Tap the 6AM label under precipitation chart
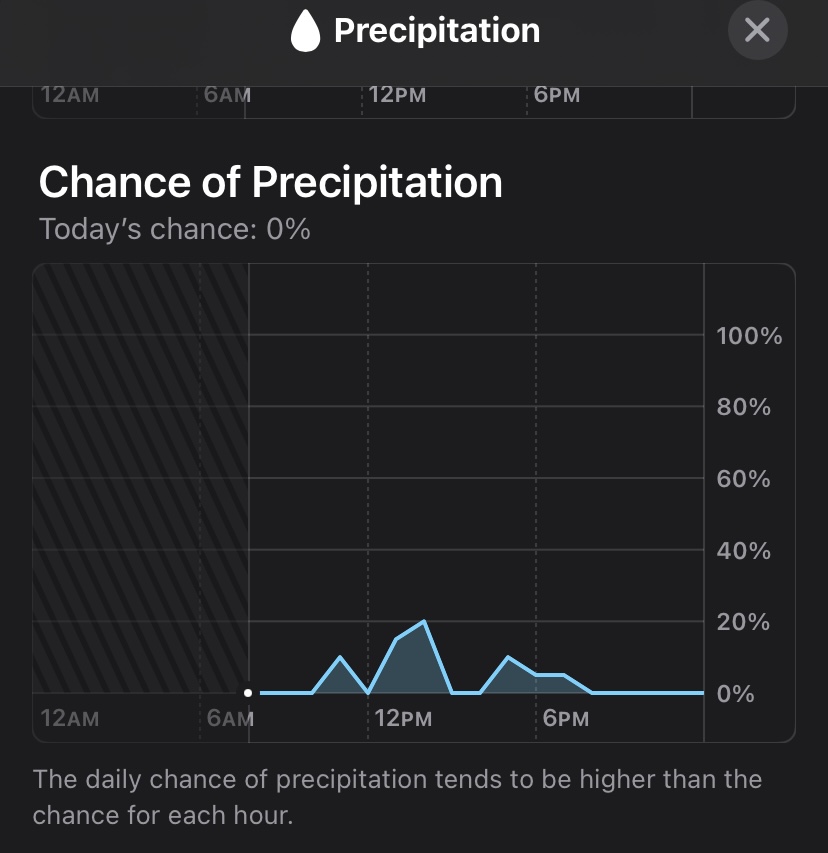 click(230, 719)
